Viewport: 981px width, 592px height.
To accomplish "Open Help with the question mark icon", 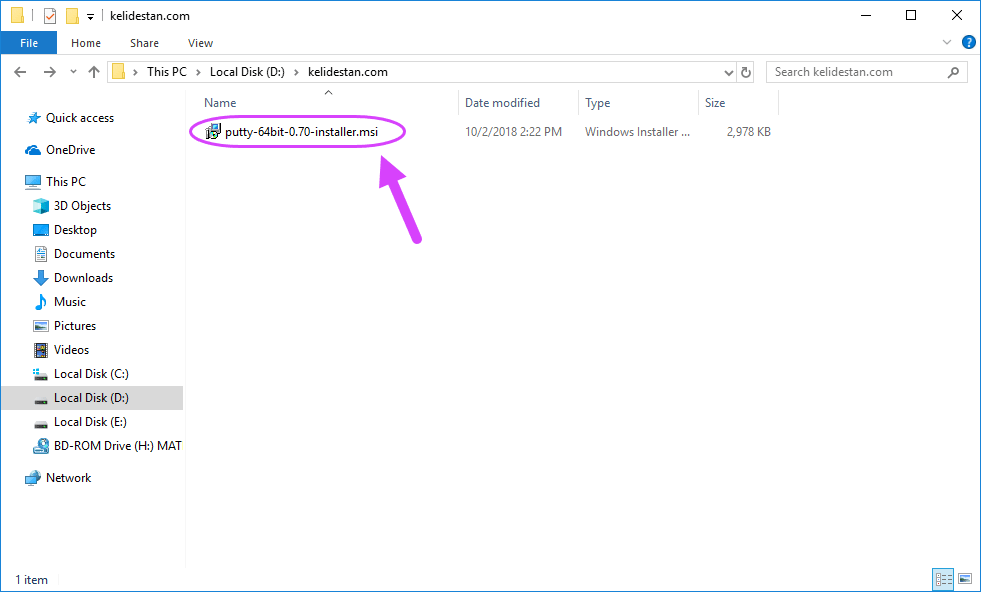I will pos(968,43).
